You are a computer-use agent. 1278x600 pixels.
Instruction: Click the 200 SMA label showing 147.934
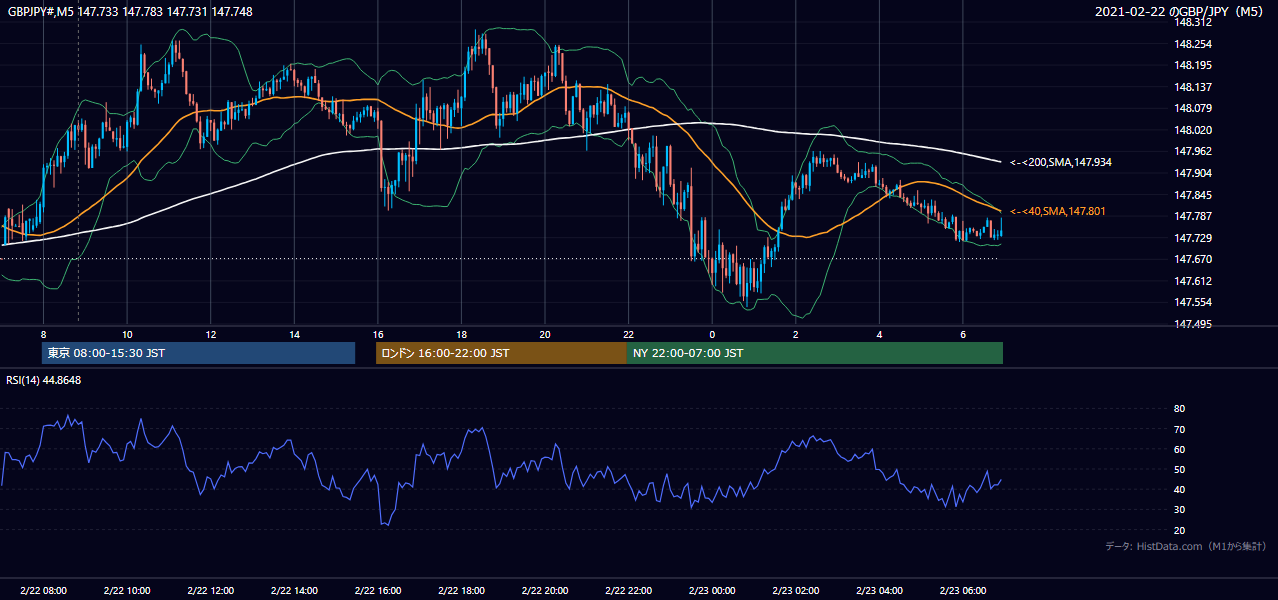[1061, 162]
